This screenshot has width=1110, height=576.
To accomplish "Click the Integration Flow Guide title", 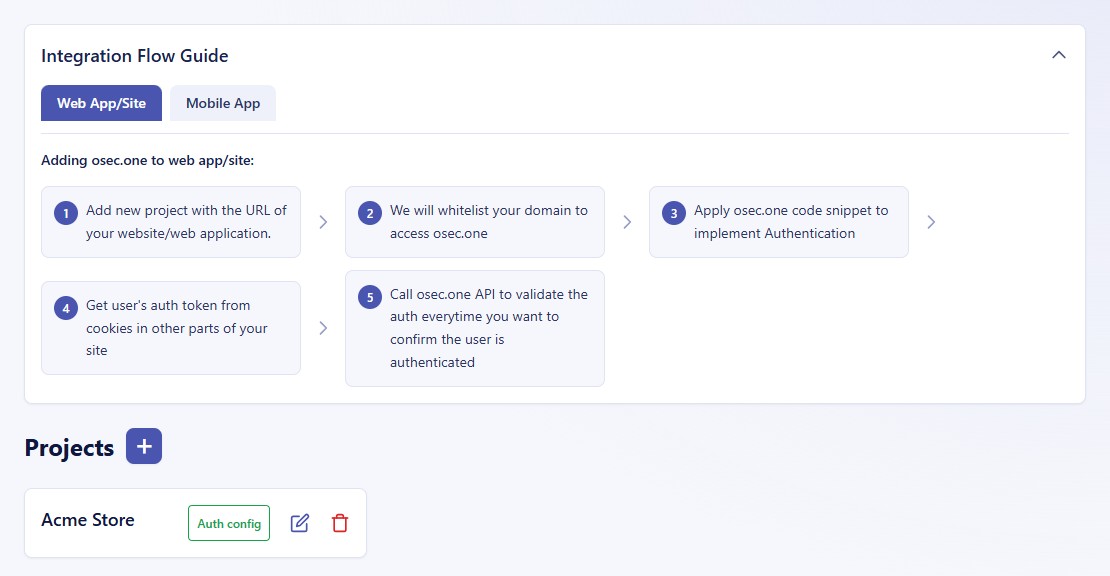I will click(x=135, y=56).
